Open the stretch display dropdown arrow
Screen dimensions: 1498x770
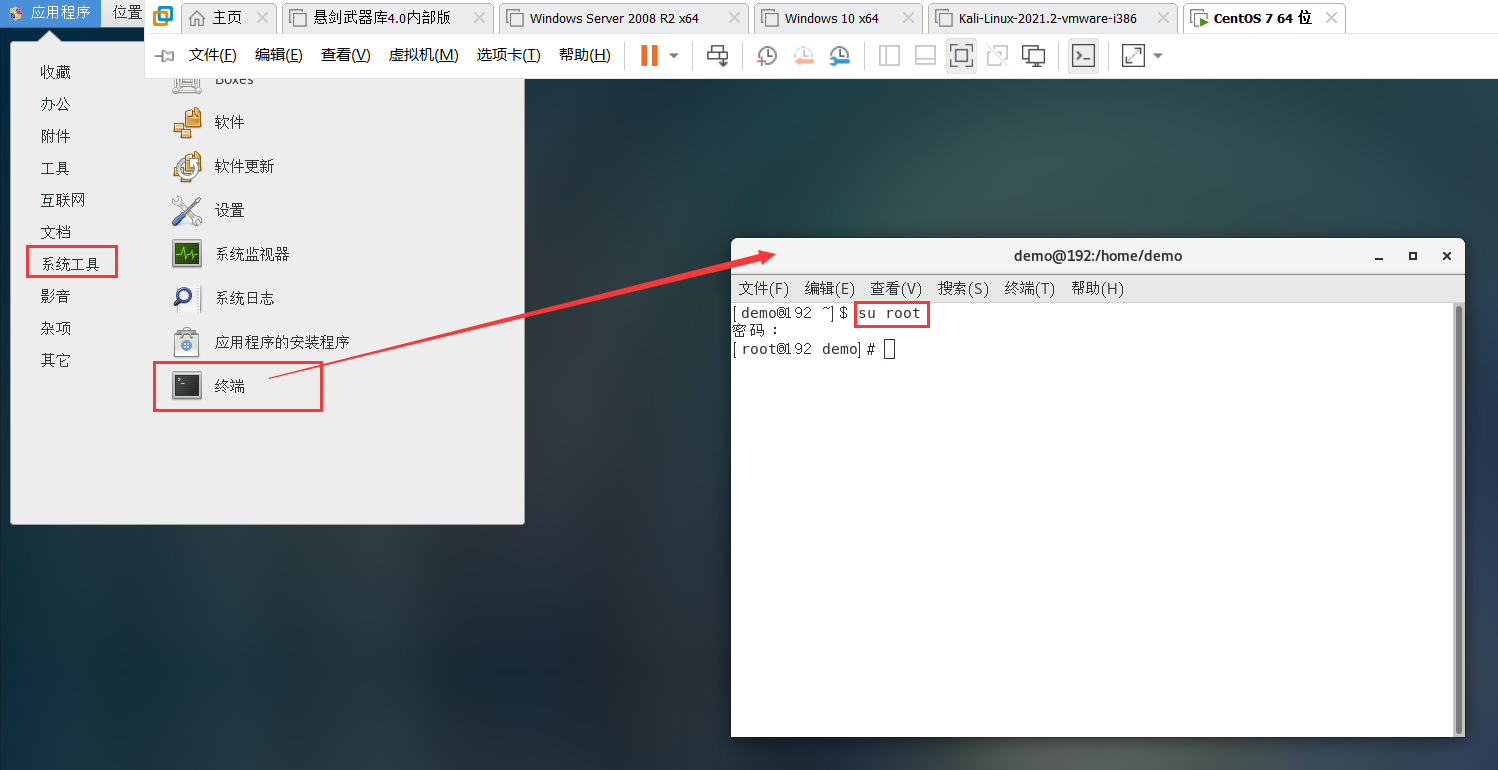[x=1158, y=56]
